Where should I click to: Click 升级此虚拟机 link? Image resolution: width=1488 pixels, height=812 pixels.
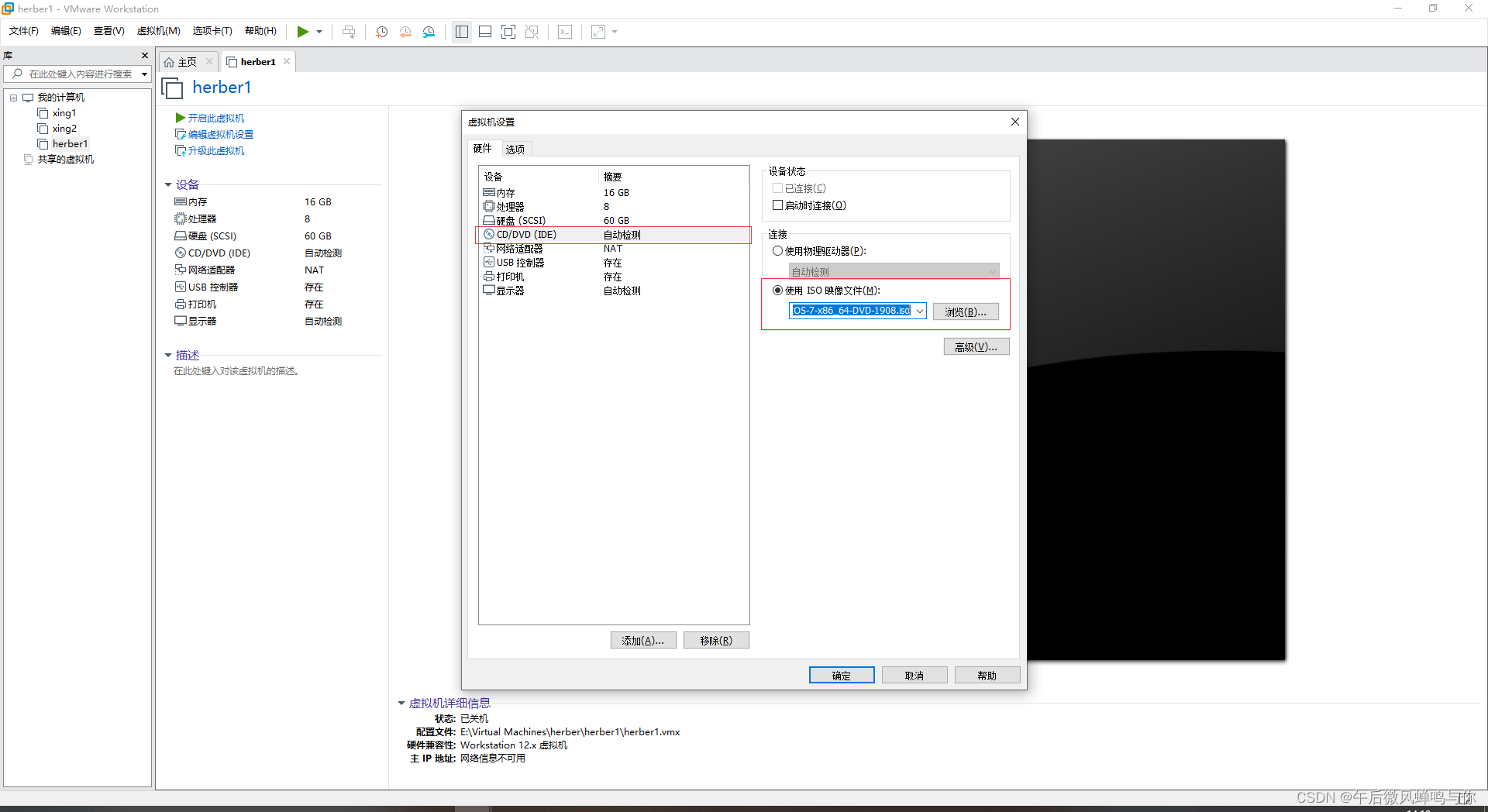[216, 151]
